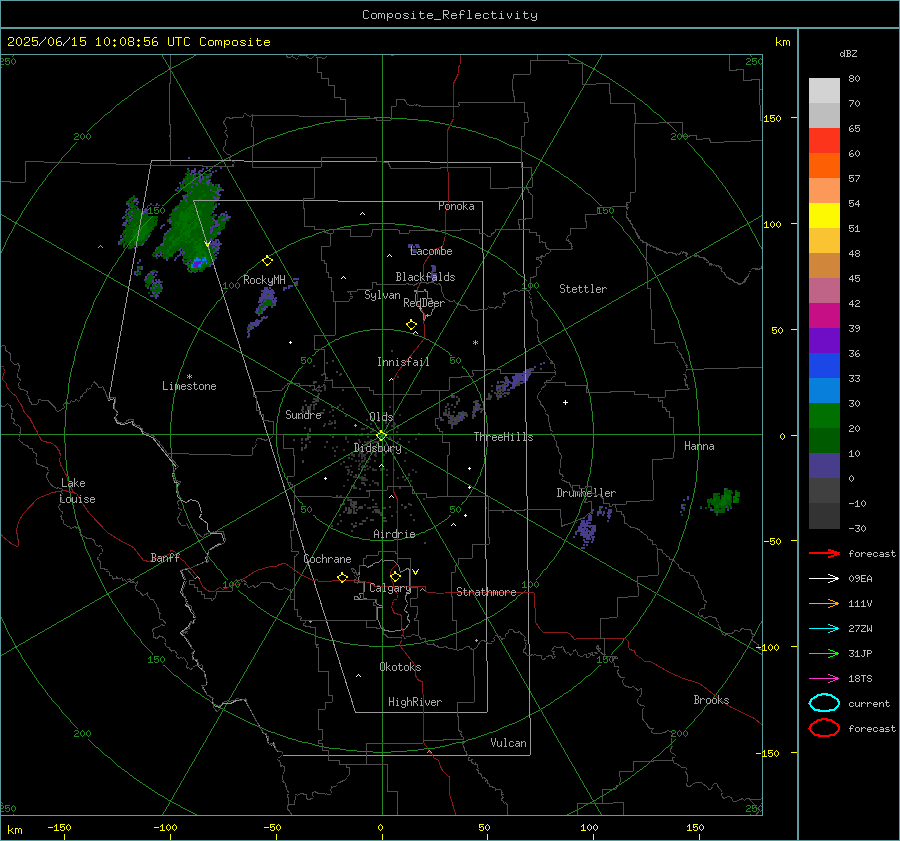Select the orange 57-60 dBZ swatch
Screen dimensions: 900x841
point(824,166)
